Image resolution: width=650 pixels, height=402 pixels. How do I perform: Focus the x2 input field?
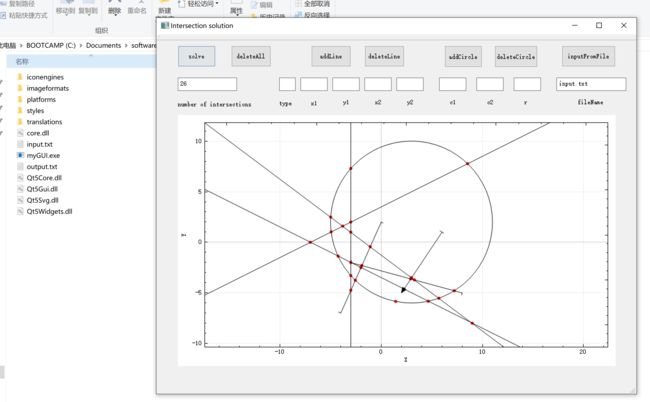378,84
